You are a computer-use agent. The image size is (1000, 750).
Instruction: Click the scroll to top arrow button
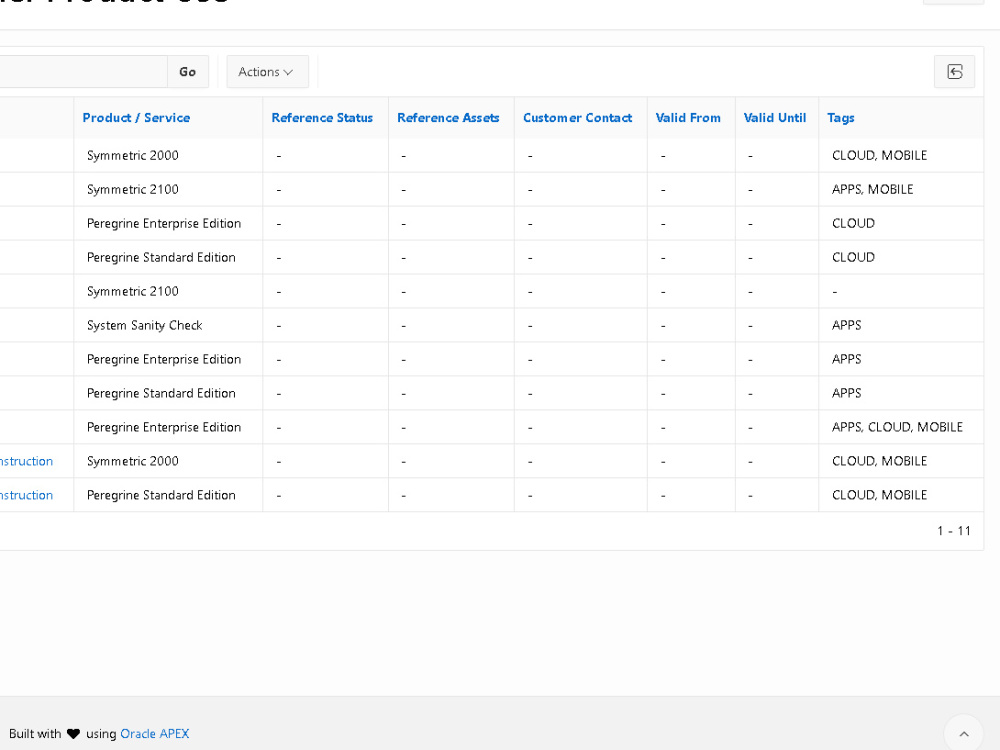coord(964,733)
